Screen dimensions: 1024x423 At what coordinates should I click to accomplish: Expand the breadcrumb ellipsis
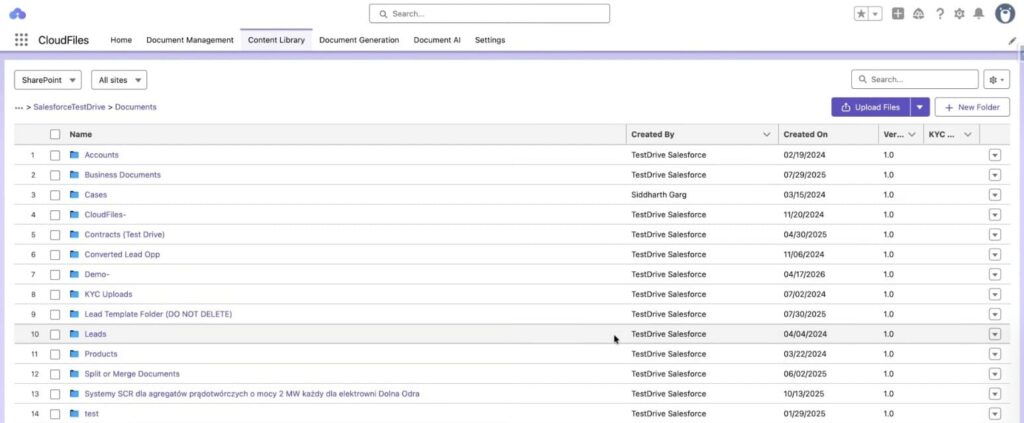point(19,107)
